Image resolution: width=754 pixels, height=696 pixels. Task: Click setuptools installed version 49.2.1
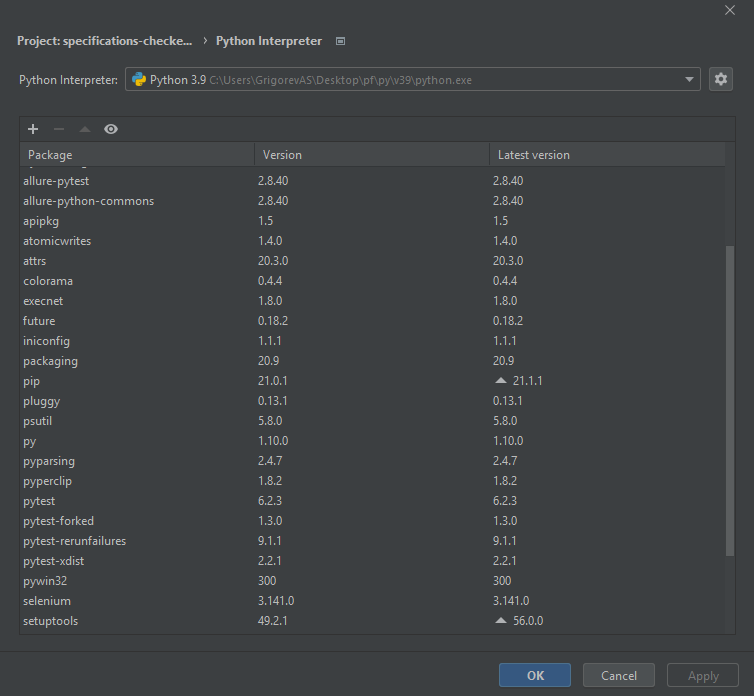pyautogui.click(x=273, y=620)
